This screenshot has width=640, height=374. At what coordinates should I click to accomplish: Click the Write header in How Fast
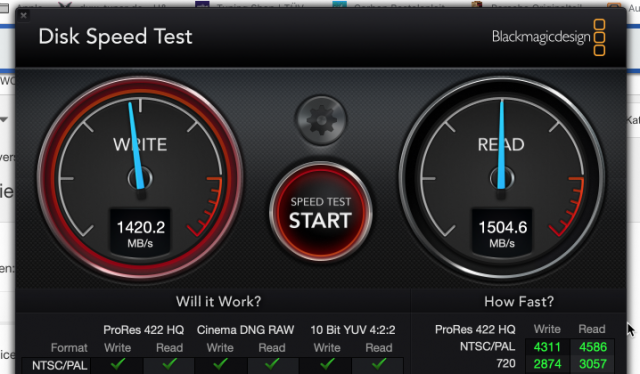point(547,329)
